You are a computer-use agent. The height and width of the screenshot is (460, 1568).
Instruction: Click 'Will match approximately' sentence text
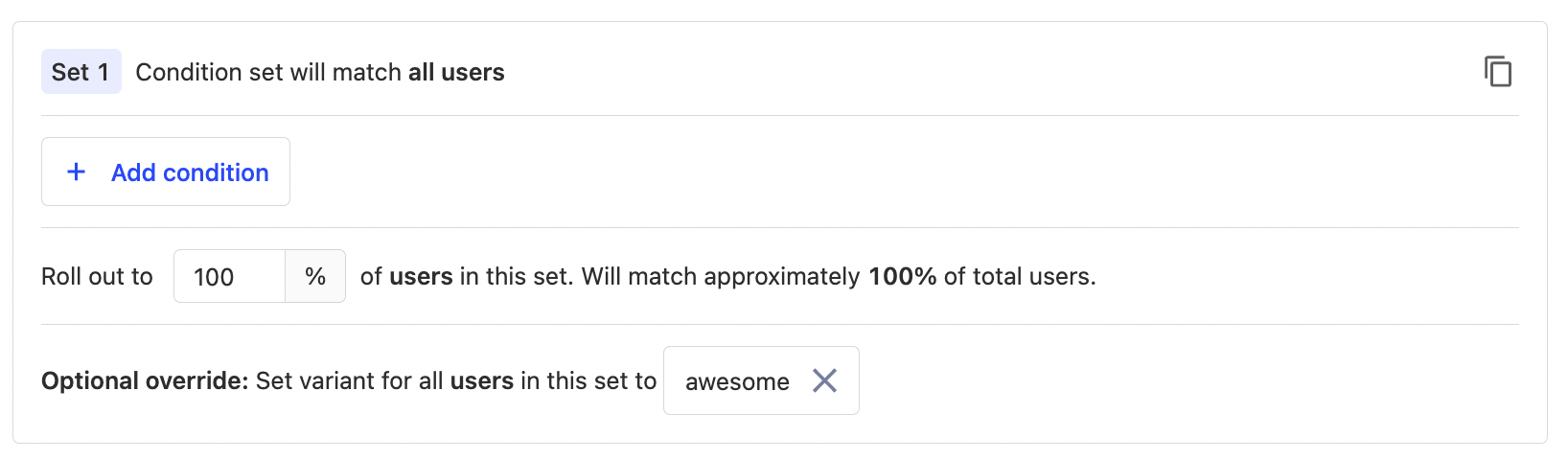point(721,277)
